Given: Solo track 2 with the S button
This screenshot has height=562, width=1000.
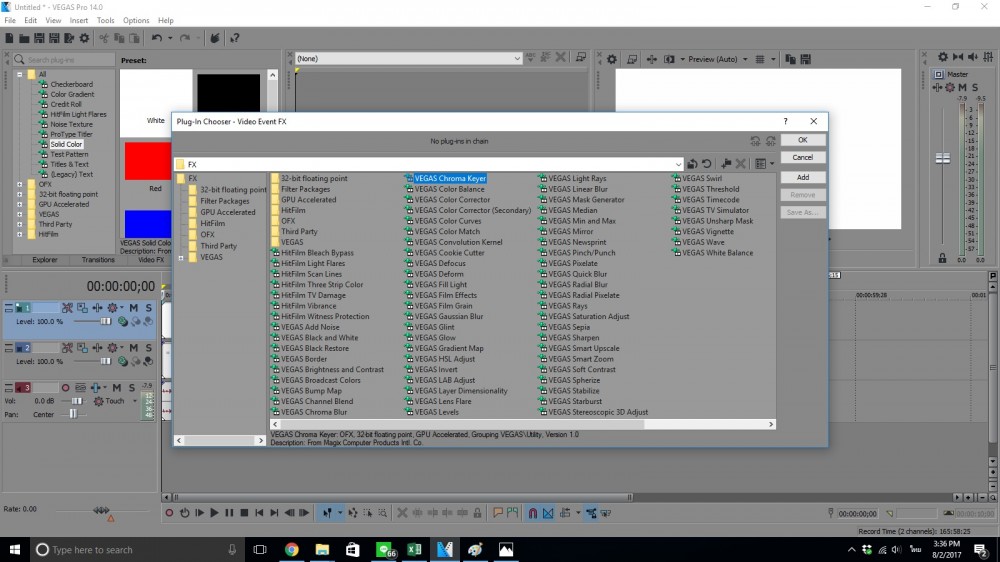Looking at the screenshot, I should [x=149, y=348].
